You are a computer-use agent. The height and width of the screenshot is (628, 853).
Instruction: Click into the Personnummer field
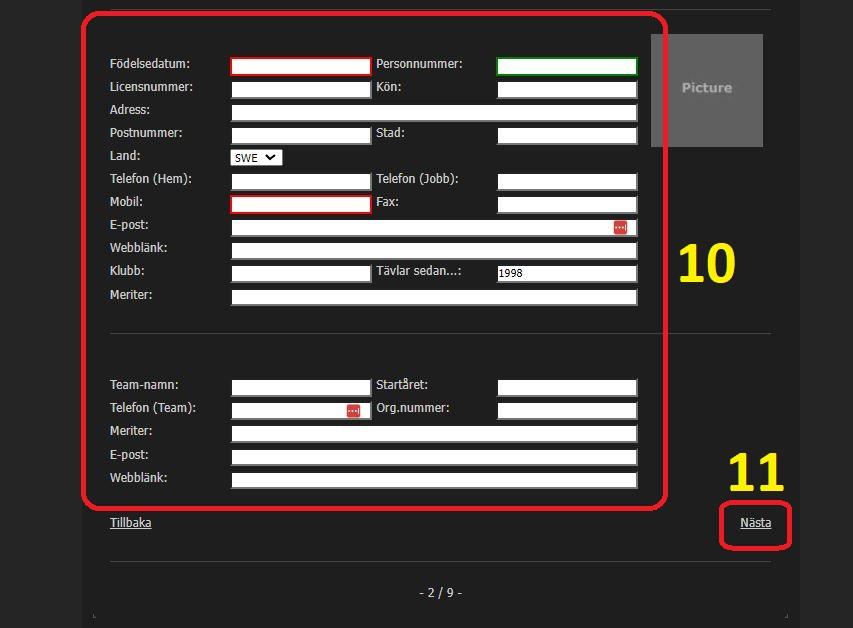(x=566, y=67)
